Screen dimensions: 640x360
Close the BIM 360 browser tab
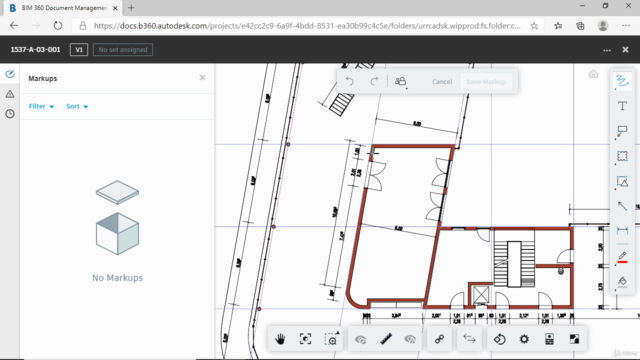[115, 8]
